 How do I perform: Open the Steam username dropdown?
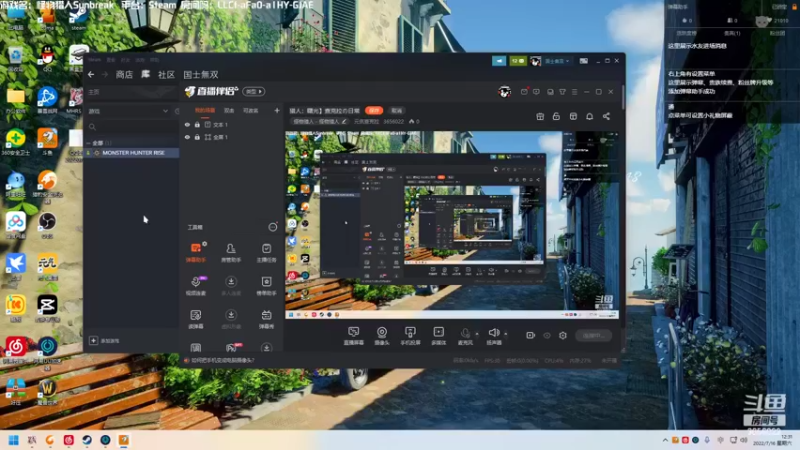click(x=557, y=61)
